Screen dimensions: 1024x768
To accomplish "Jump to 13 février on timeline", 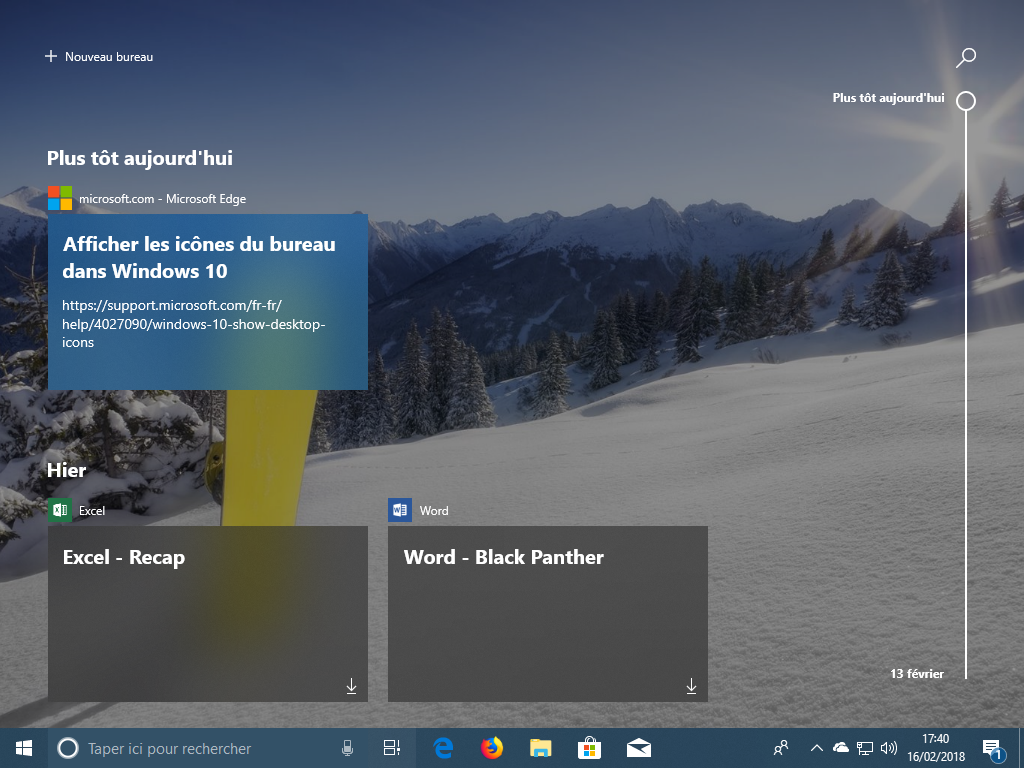I will pyautogui.click(x=917, y=673).
